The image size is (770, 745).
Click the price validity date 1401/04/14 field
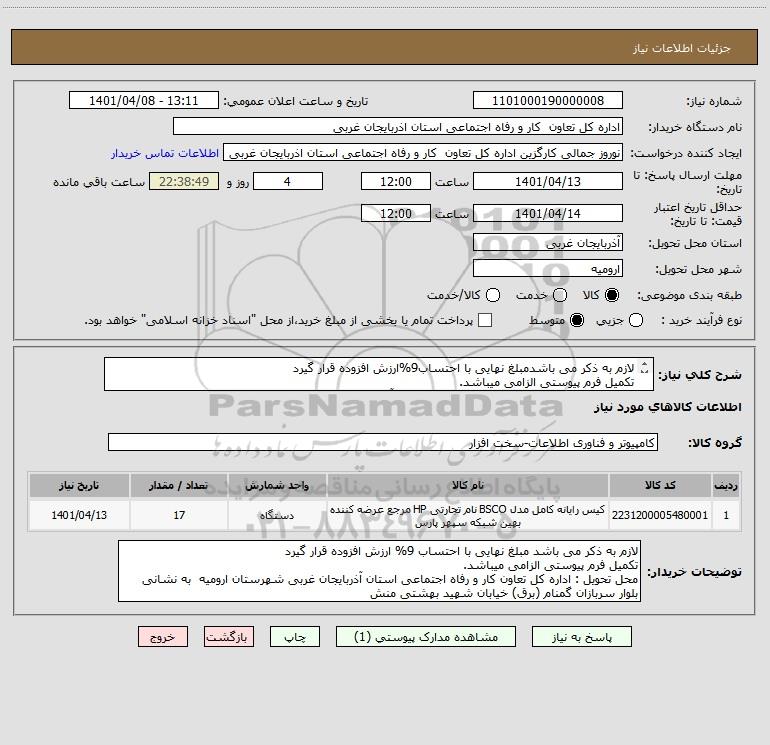click(548, 213)
